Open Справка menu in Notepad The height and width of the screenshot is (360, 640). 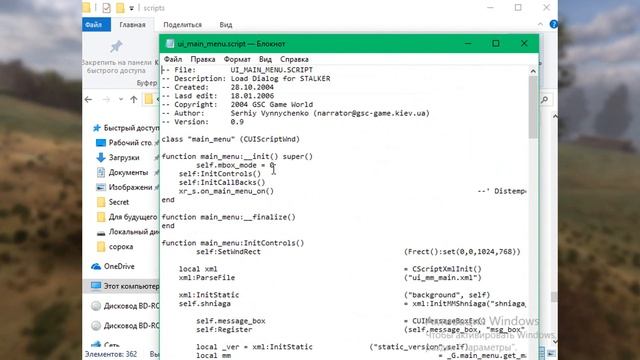pyautogui.click(x=294, y=59)
